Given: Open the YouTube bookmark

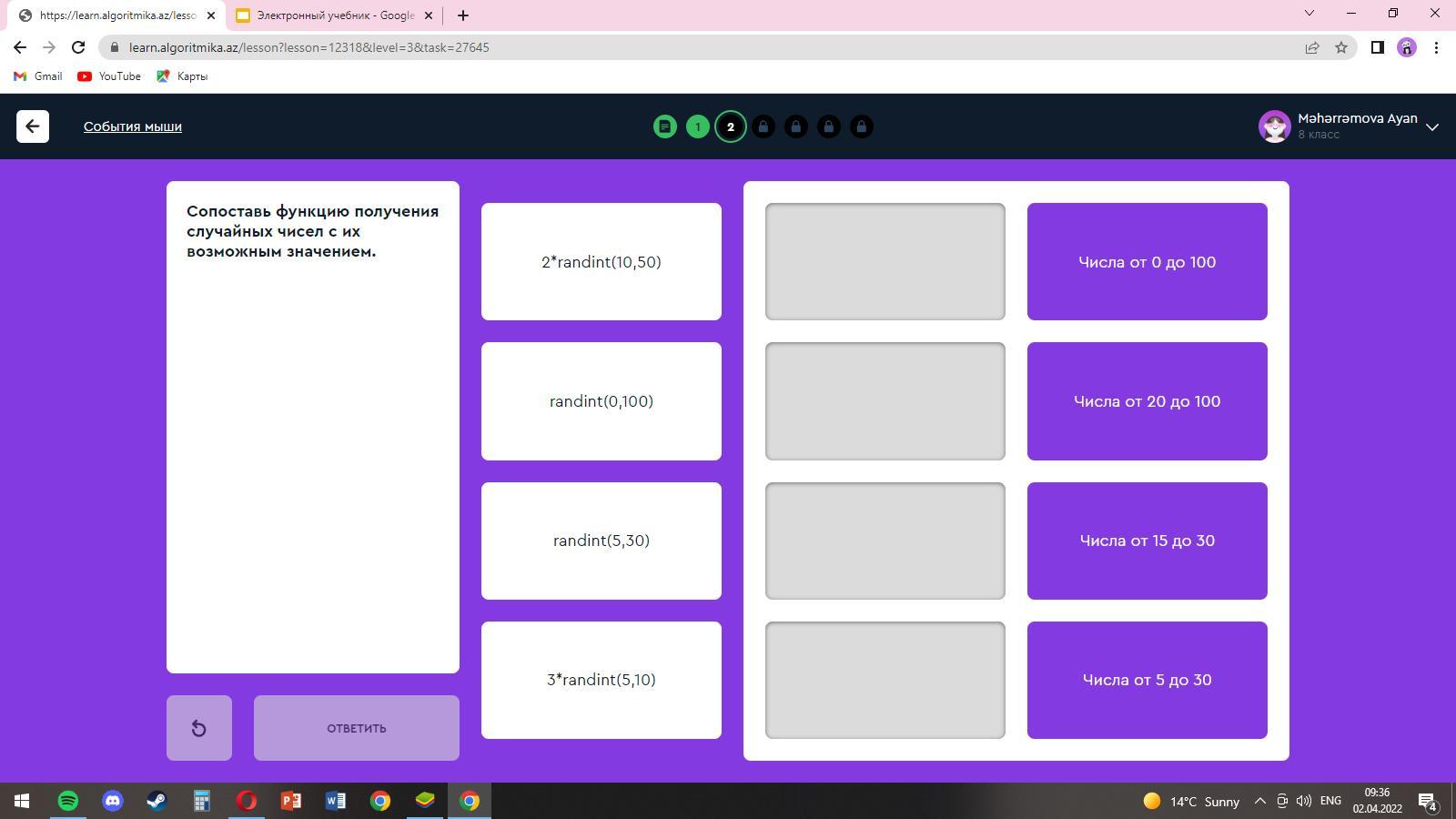Looking at the screenshot, I should pos(109,76).
